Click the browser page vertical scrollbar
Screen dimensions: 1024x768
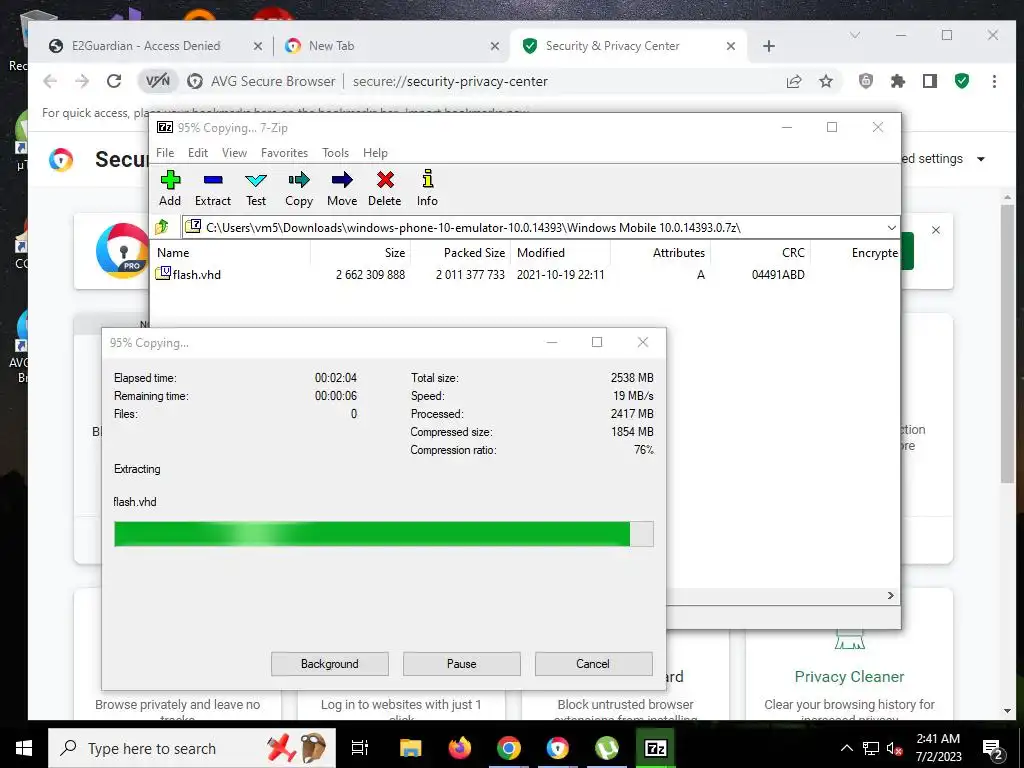tap(1008, 343)
